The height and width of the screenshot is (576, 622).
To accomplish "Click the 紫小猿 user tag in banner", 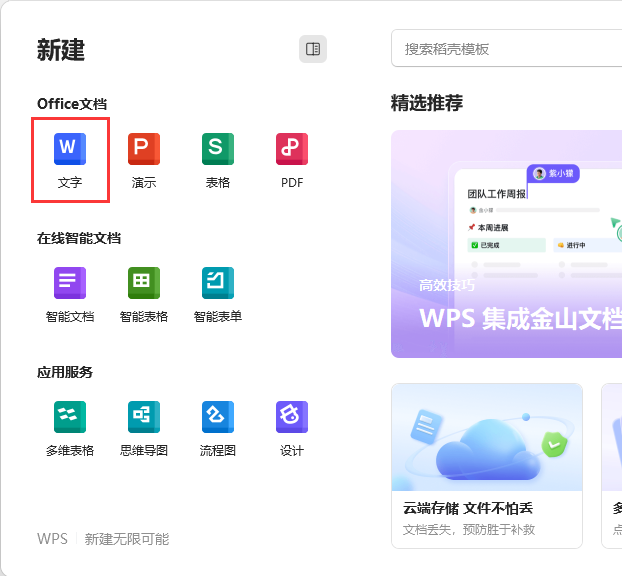I will point(553,173).
